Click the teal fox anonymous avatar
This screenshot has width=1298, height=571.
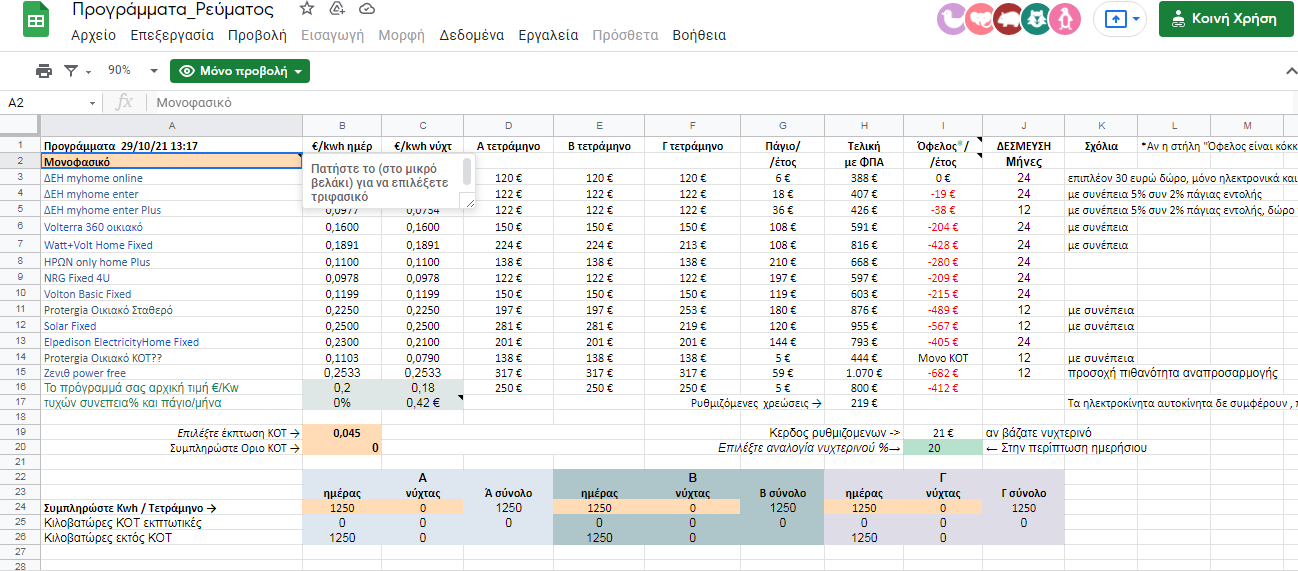click(1038, 18)
